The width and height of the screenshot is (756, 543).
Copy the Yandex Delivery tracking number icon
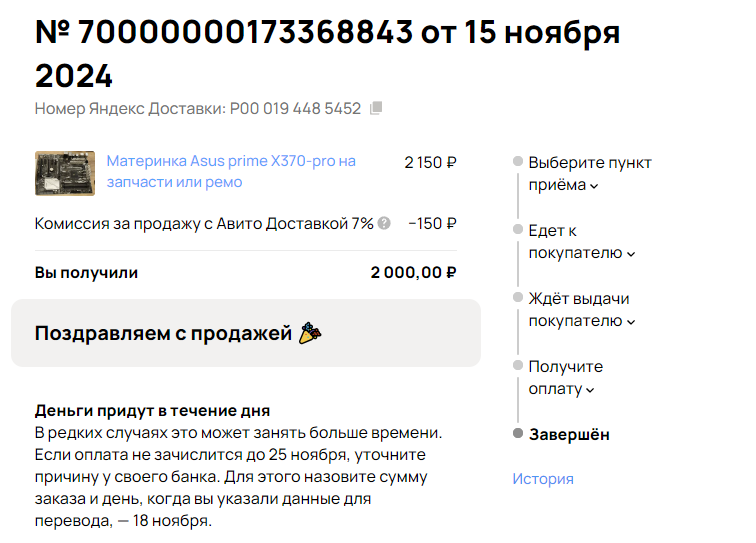point(376,108)
